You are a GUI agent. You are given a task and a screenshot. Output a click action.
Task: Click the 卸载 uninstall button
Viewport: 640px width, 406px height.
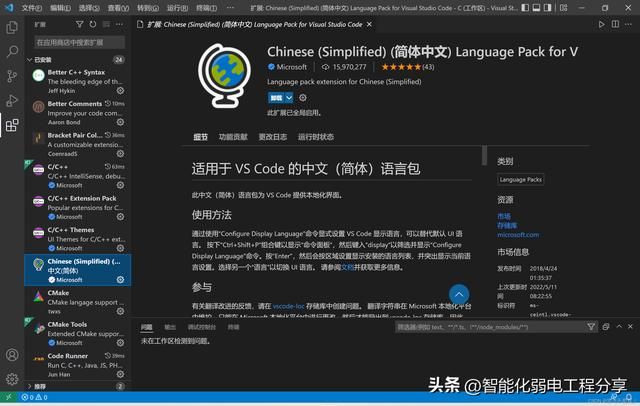[x=275, y=98]
